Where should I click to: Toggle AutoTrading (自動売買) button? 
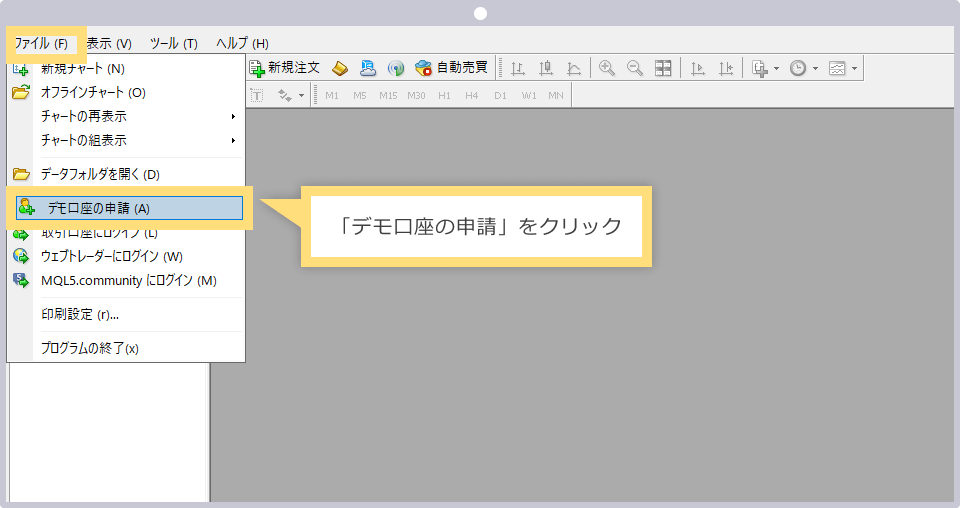pyautogui.click(x=451, y=68)
